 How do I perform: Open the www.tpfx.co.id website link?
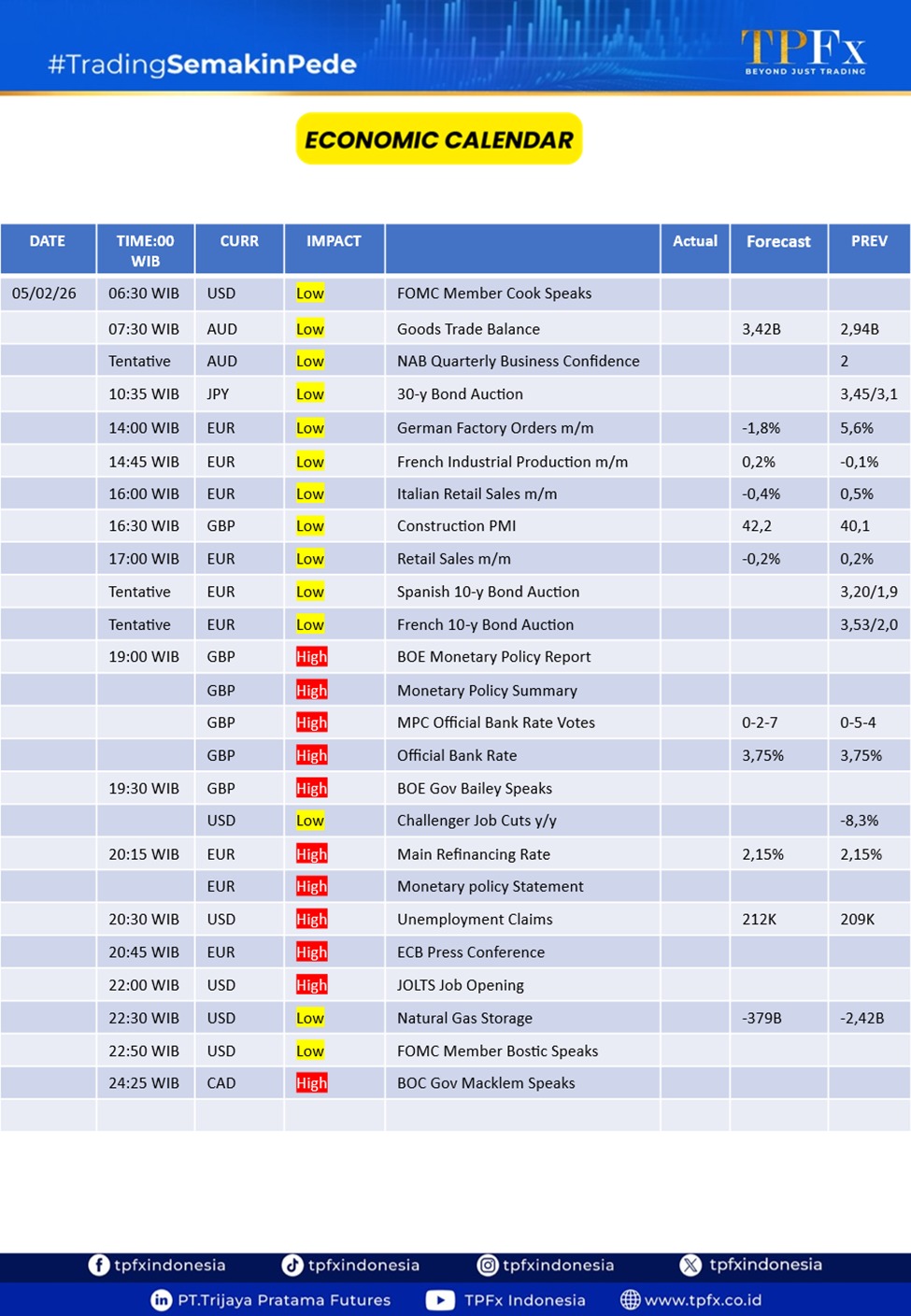(703, 1300)
